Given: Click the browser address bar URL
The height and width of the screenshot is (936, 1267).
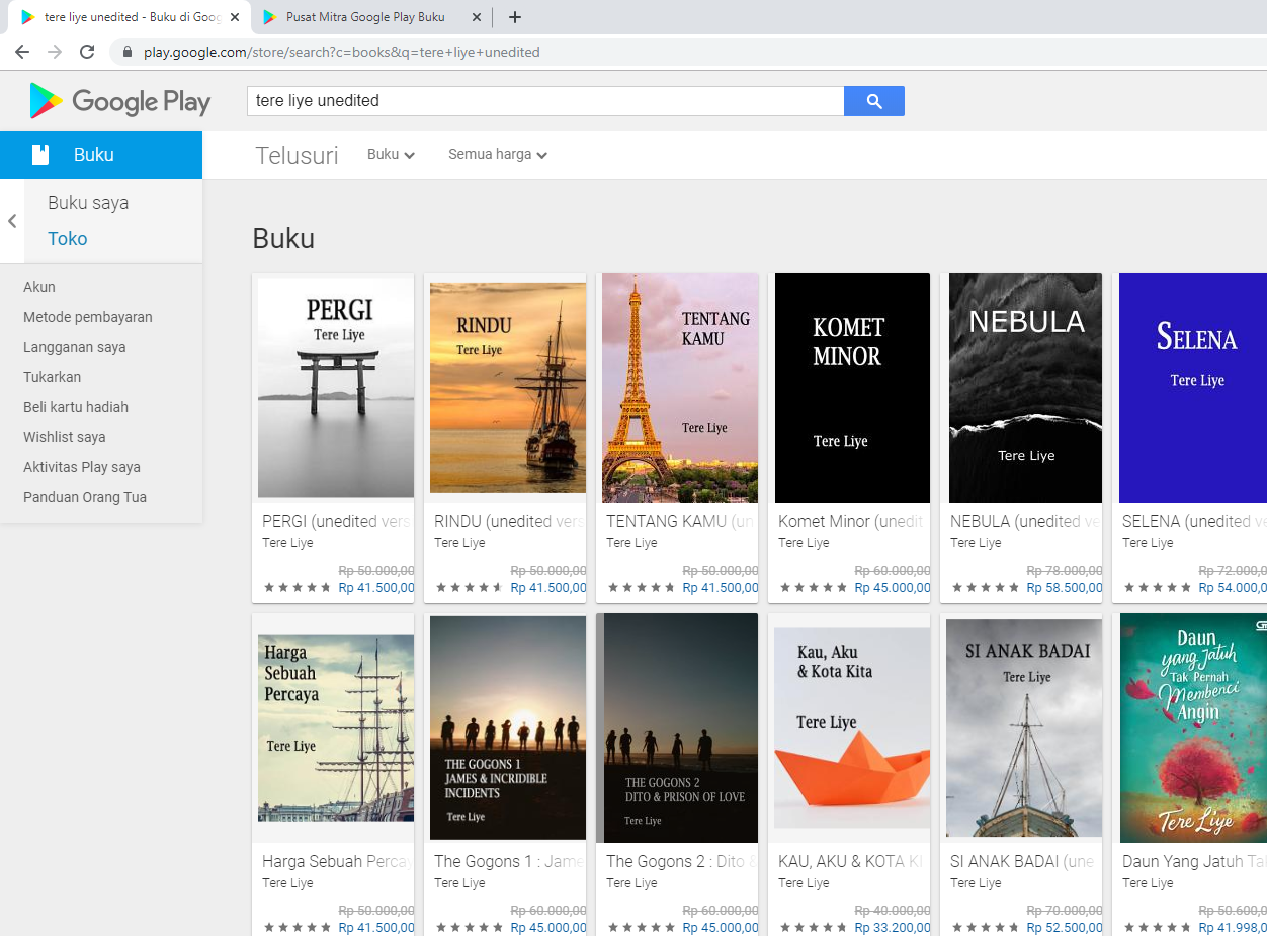Looking at the screenshot, I should pyautogui.click(x=342, y=52).
